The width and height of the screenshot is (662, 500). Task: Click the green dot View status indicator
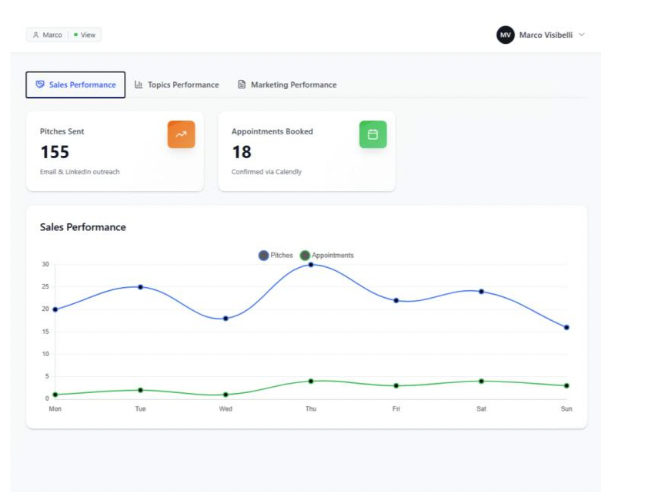[x=75, y=35]
